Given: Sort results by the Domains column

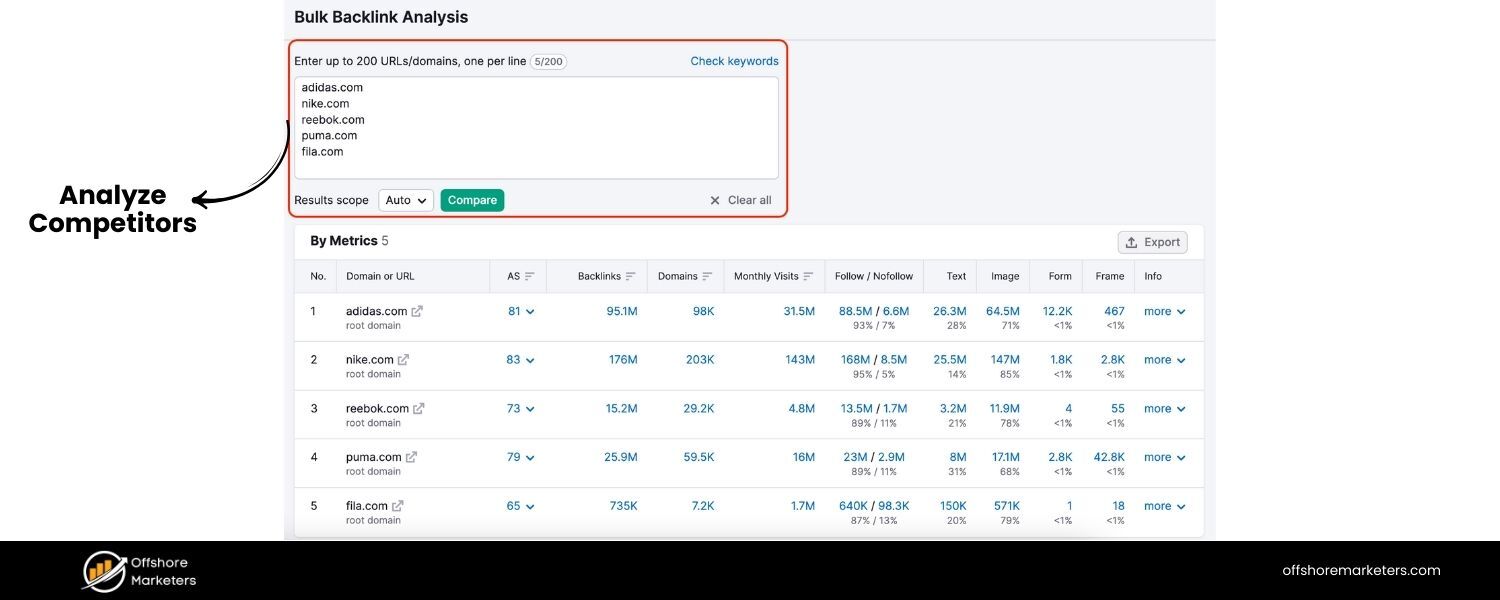Looking at the screenshot, I should click(706, 276).
